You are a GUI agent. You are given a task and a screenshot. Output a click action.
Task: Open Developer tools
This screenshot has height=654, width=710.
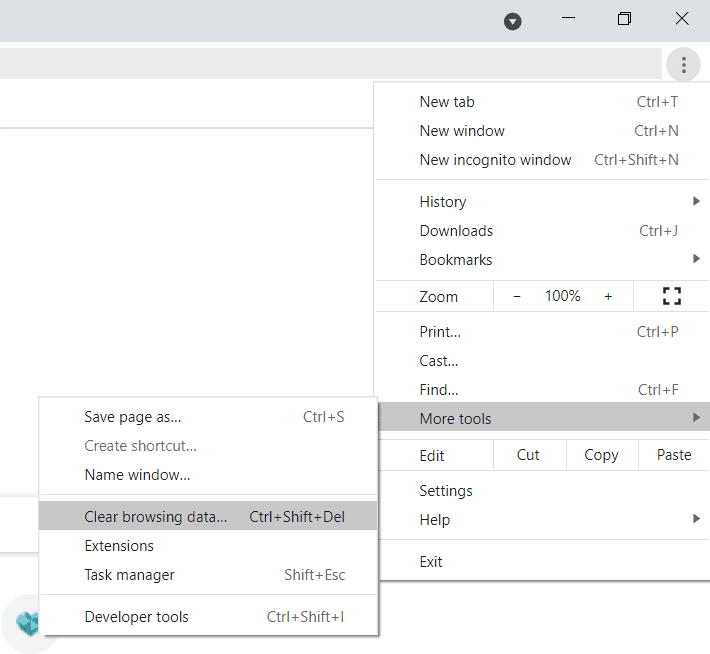pos(208,616)
